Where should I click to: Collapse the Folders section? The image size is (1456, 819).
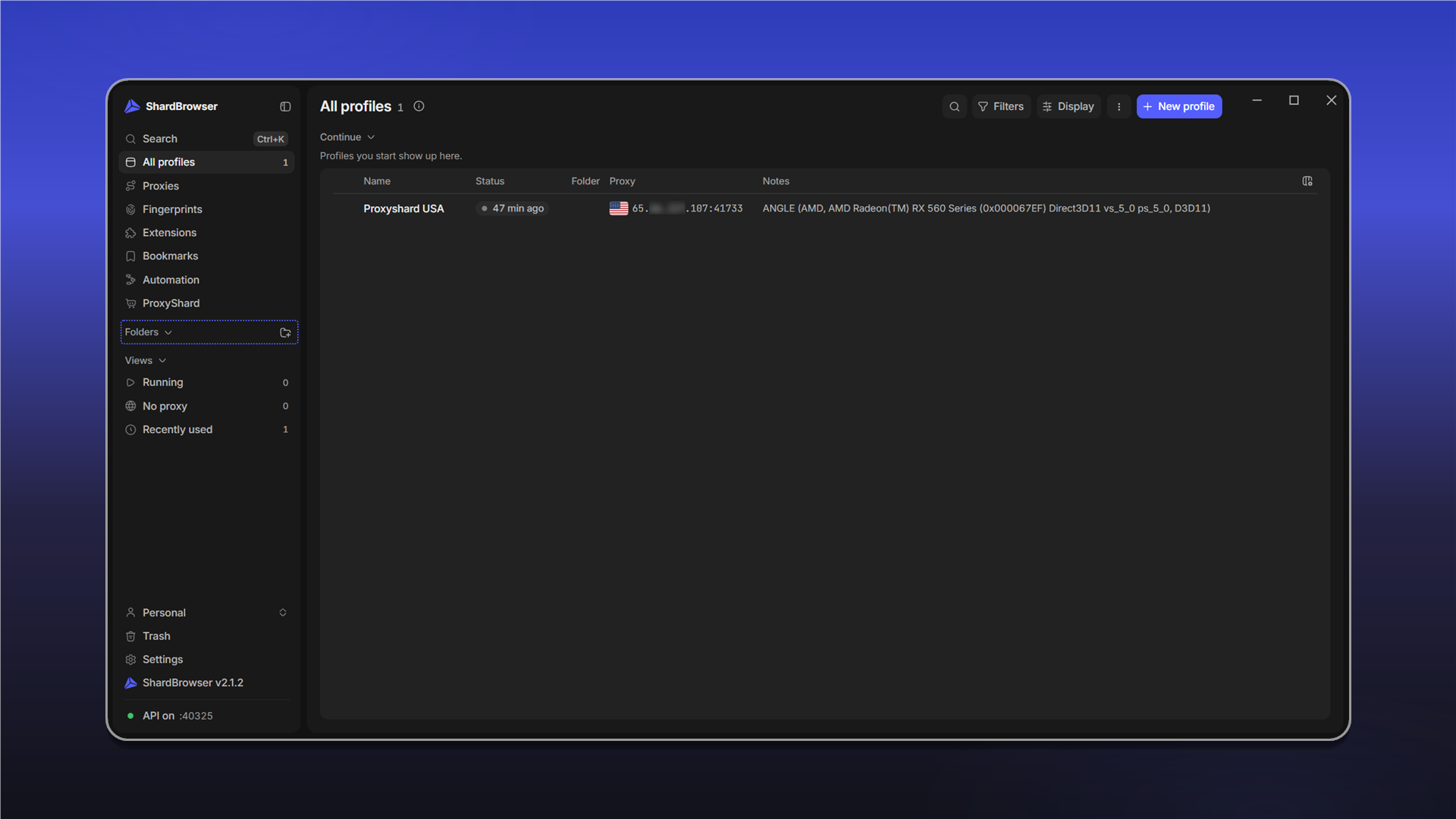(x=149, y=332)
